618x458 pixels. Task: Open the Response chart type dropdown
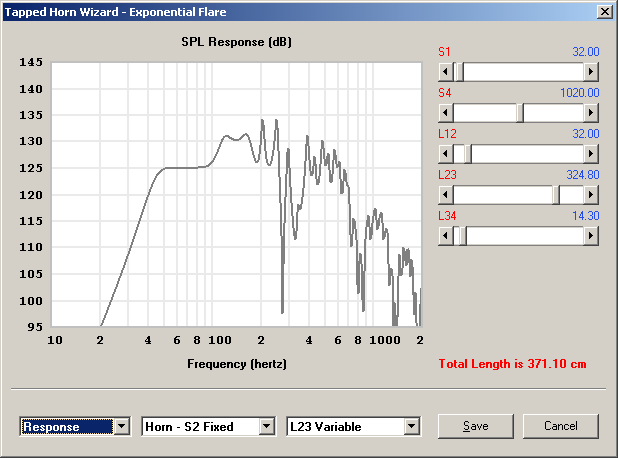[122, 426]
